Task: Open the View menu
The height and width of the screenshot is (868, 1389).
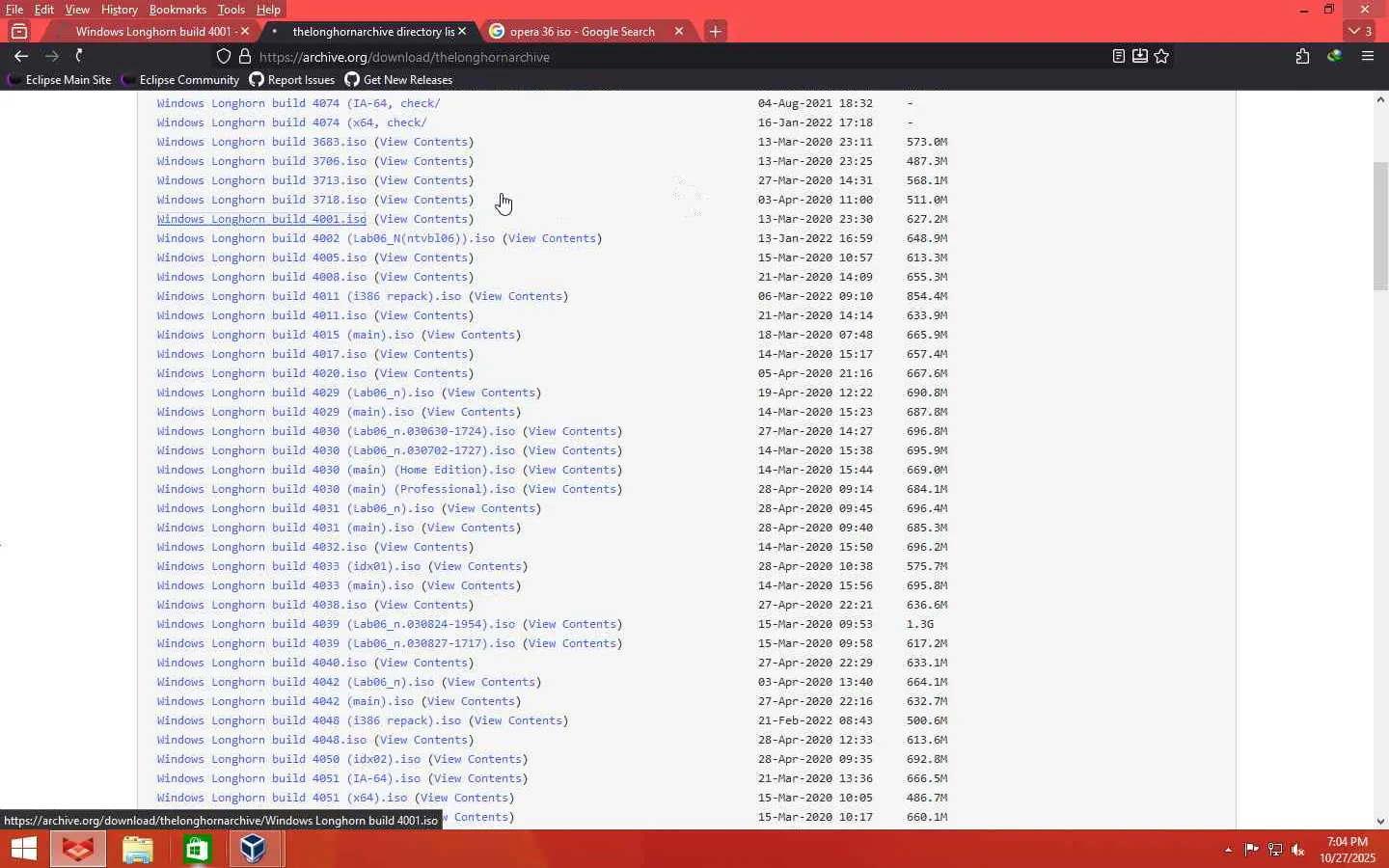Action: 77,10
